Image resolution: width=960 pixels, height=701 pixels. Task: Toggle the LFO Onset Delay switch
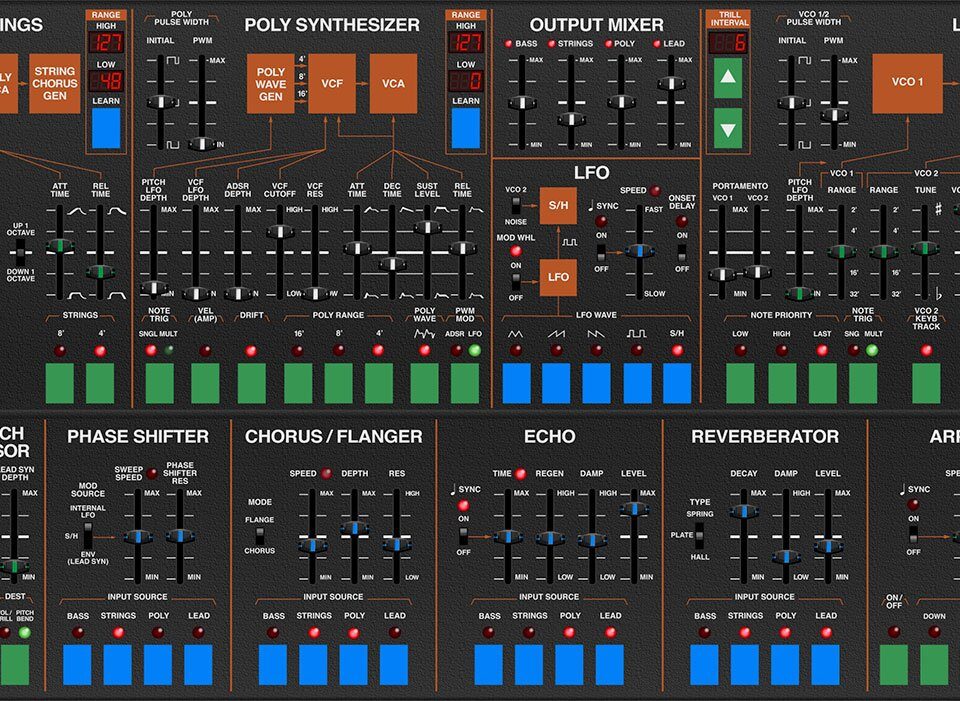click(682, 254)
